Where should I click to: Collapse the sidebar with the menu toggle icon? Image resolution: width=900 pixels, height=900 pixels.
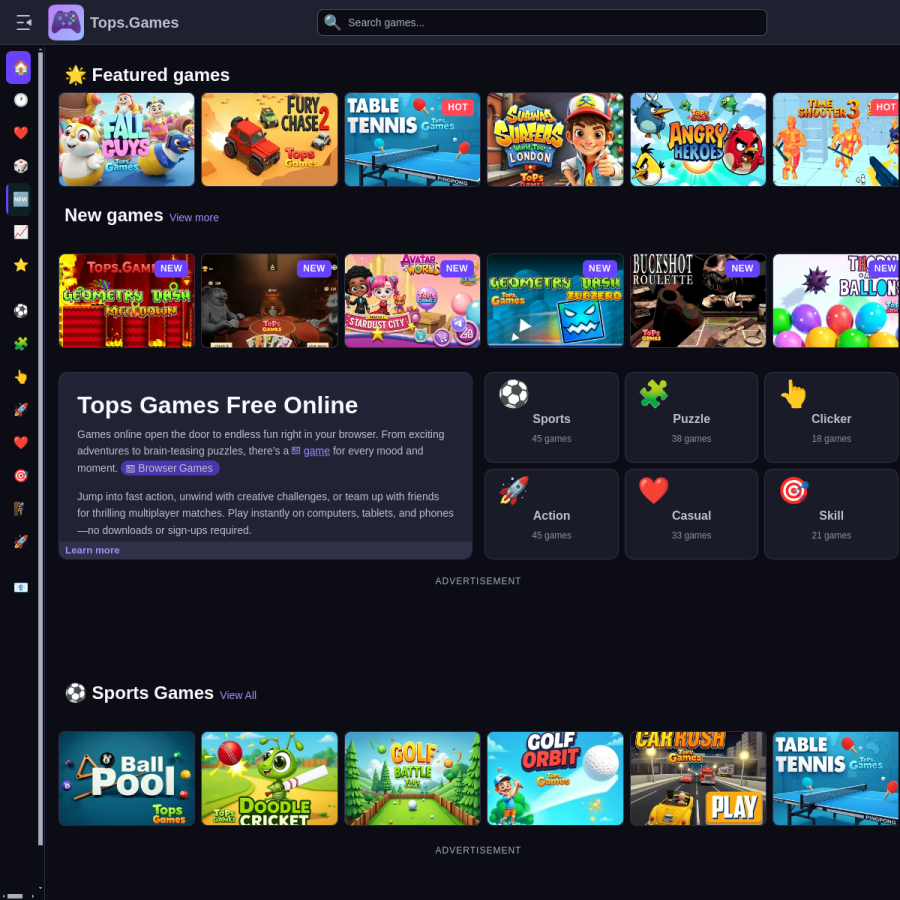pyautogui.click(x=24, y=22)
